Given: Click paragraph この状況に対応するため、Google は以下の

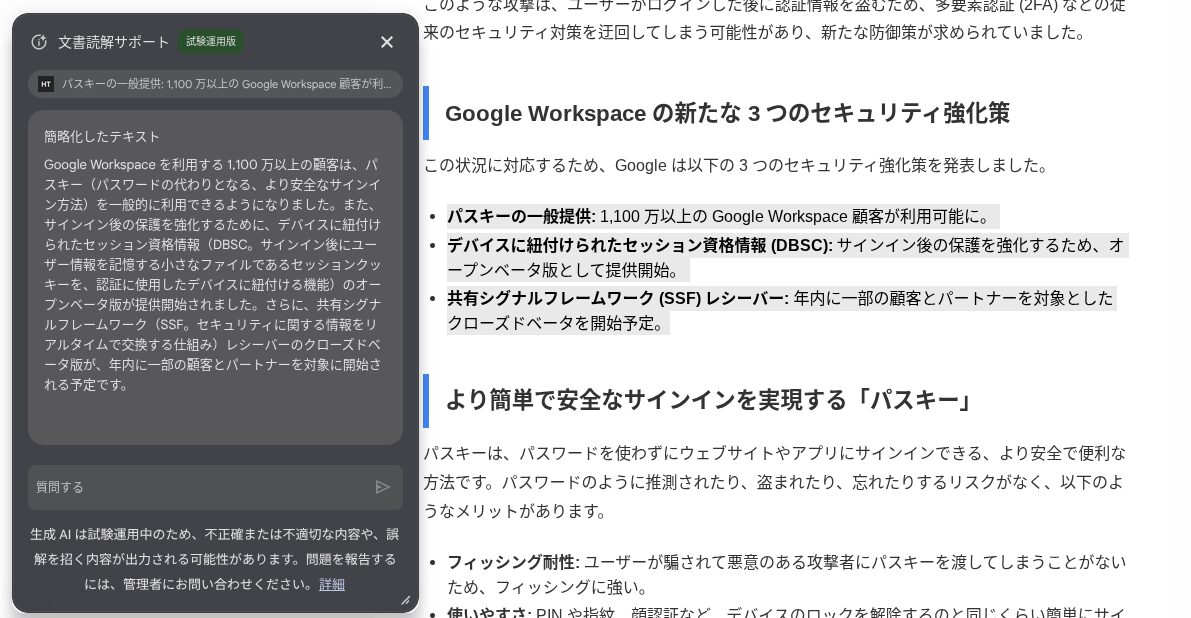Looking at the screenshot, I should click(x=736, y=166).
